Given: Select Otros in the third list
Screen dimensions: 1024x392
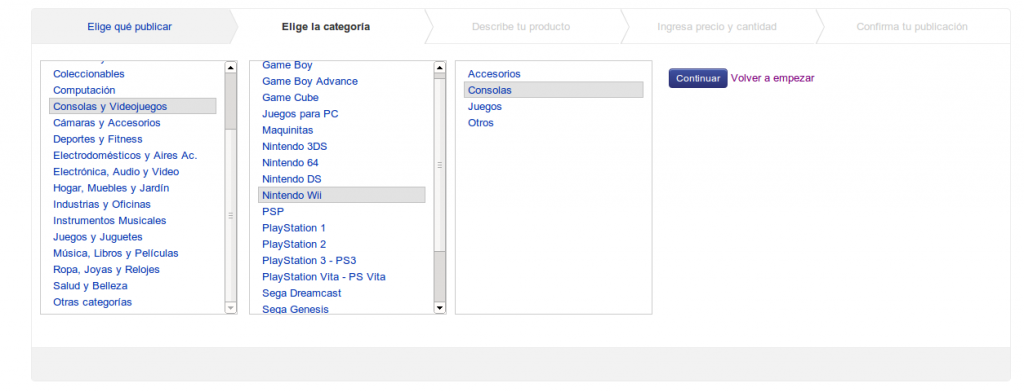Looking at the screenshot, I should 481,123.
